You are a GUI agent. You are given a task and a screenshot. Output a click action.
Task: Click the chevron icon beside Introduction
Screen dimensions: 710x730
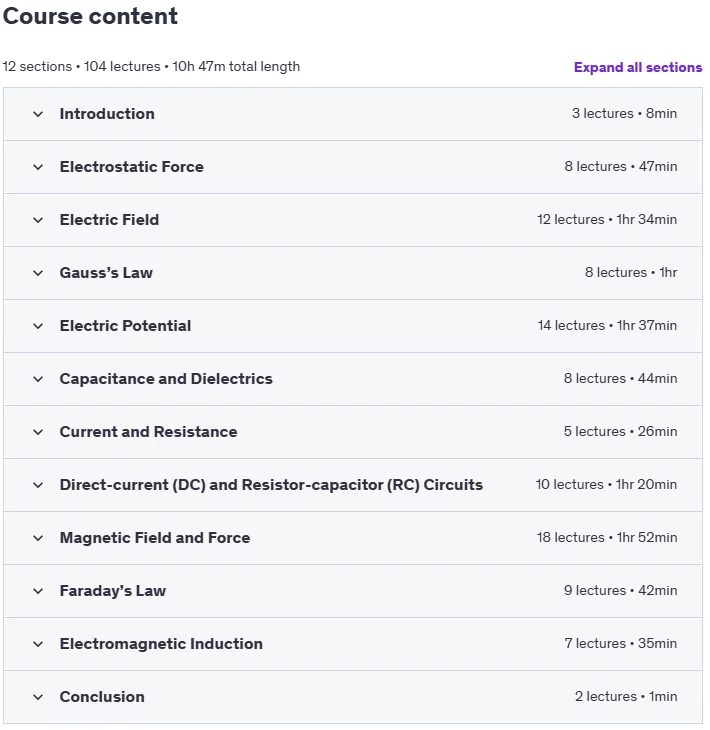(38, 114)
